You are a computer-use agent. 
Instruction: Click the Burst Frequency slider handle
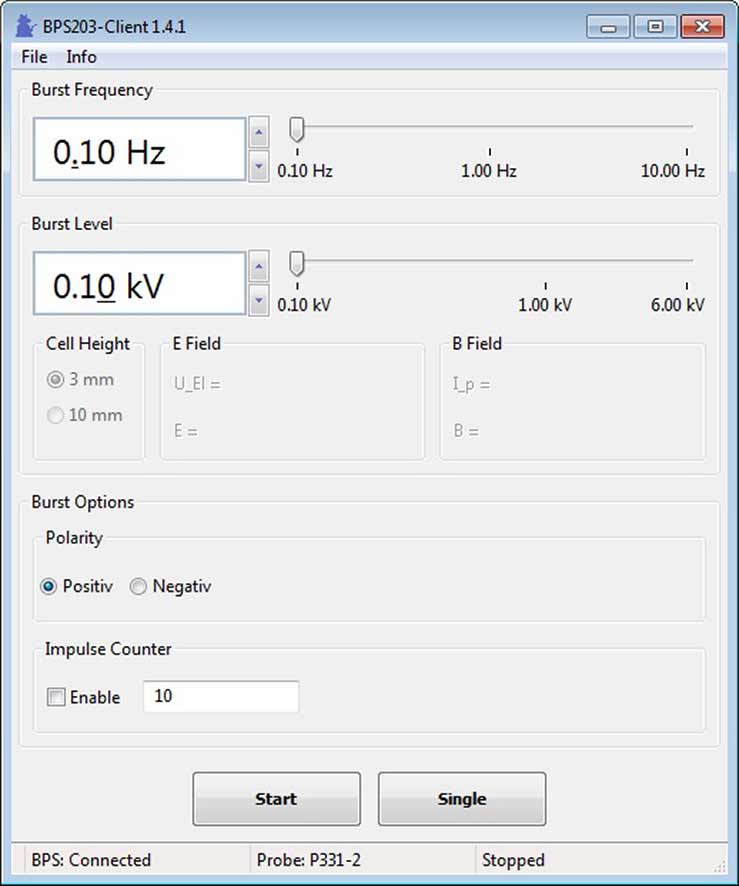(297, 129)
